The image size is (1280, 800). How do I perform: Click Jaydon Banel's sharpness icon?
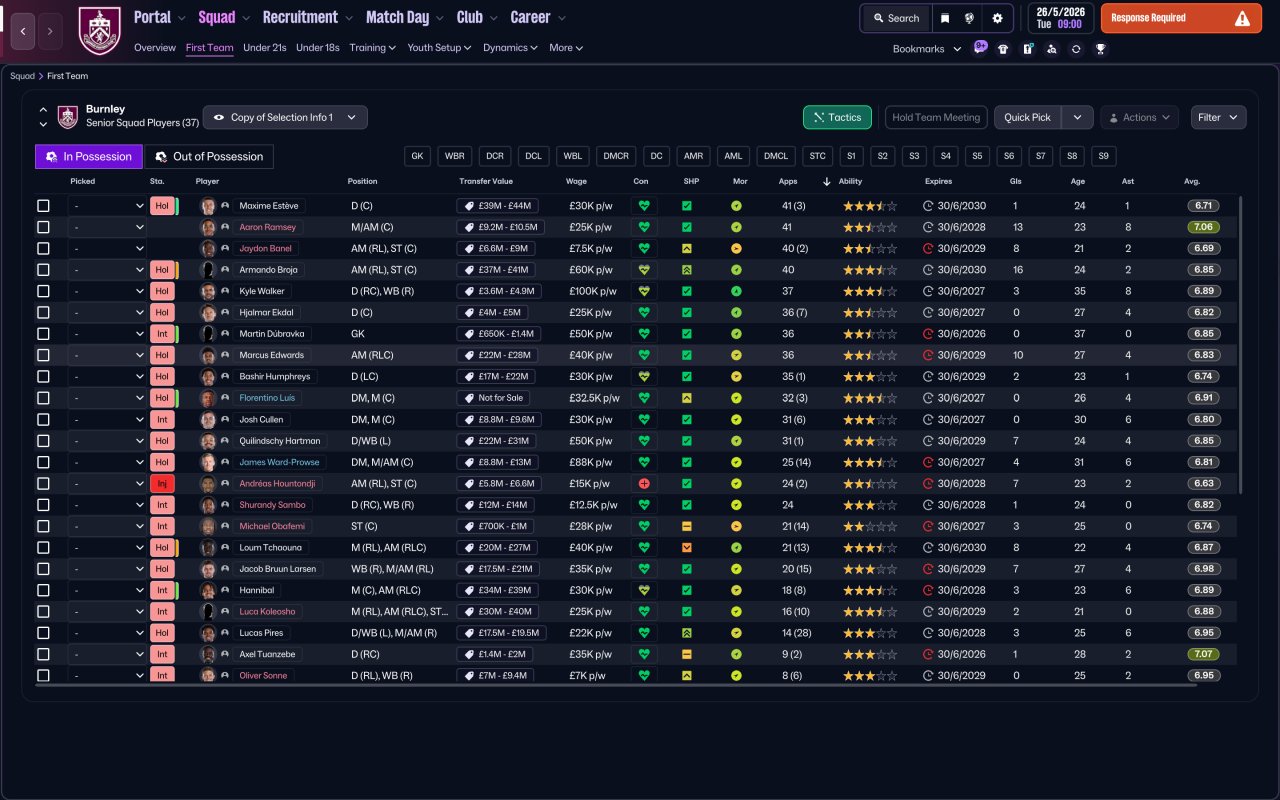tap(687, 248)
